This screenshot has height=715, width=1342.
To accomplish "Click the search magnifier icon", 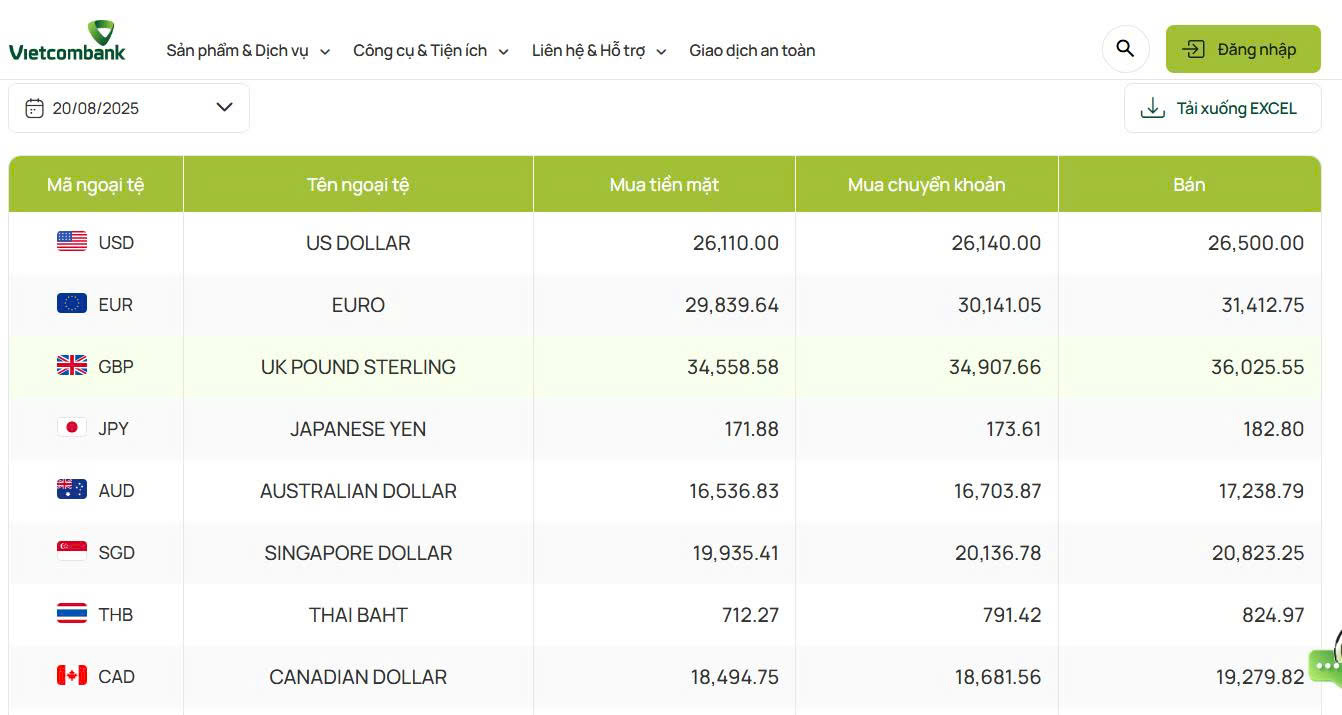I will (1125, 48).
